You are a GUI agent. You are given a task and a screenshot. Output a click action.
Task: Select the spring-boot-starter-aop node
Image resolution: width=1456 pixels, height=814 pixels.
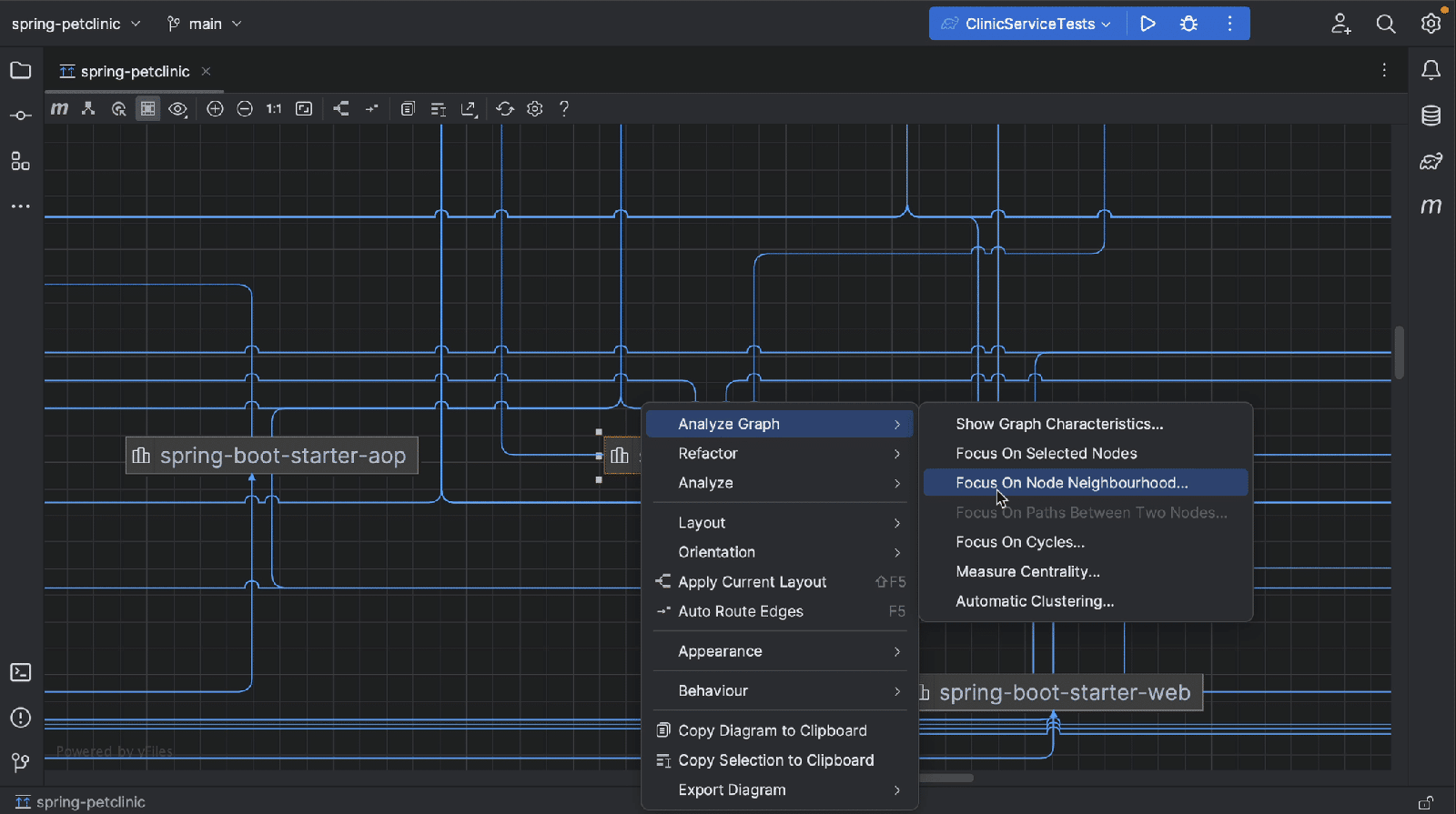pyautogui.click(x=272, y=456)
